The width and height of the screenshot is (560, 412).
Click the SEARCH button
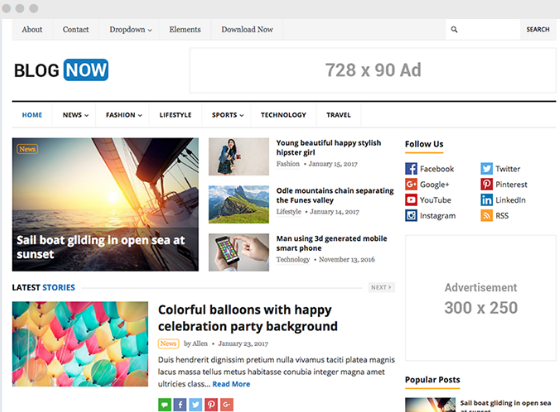coord(538,29)
